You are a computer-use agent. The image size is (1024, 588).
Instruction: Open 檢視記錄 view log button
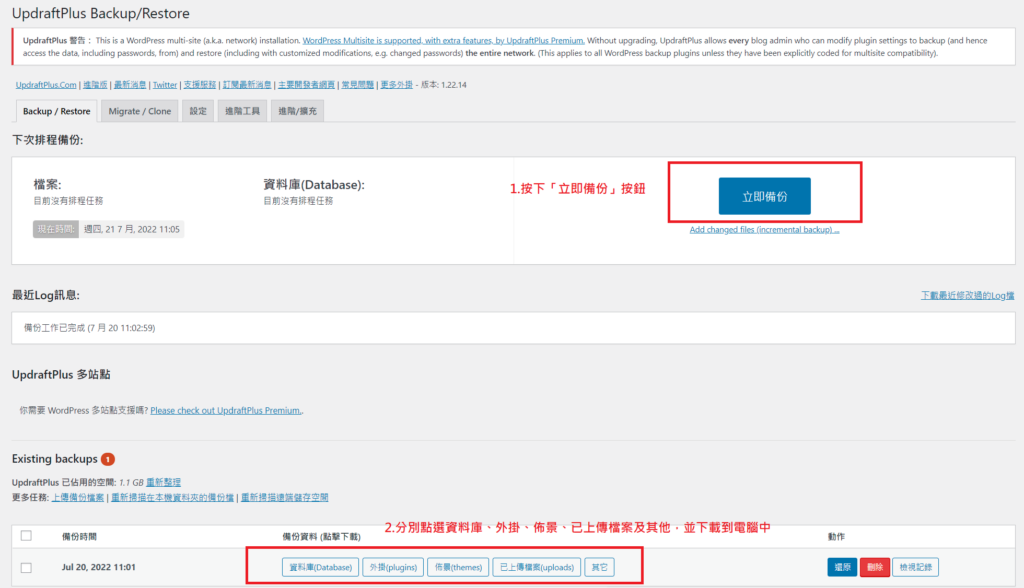(915, 567)
